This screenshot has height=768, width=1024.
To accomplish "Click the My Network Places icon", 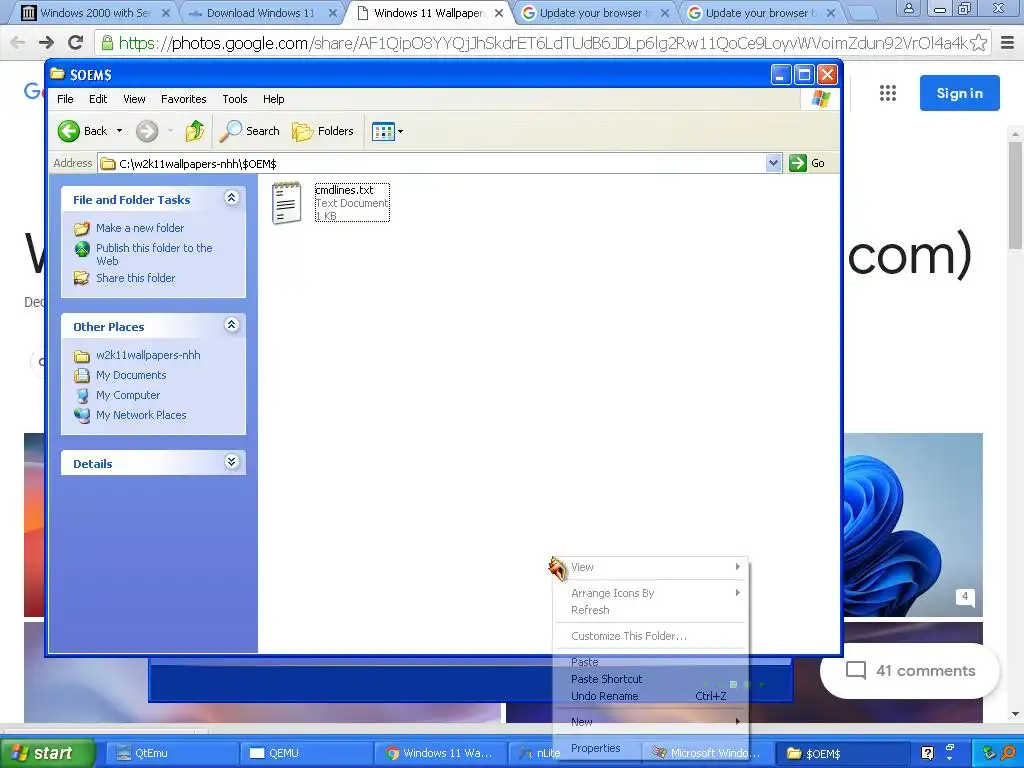I will point(82,415).
